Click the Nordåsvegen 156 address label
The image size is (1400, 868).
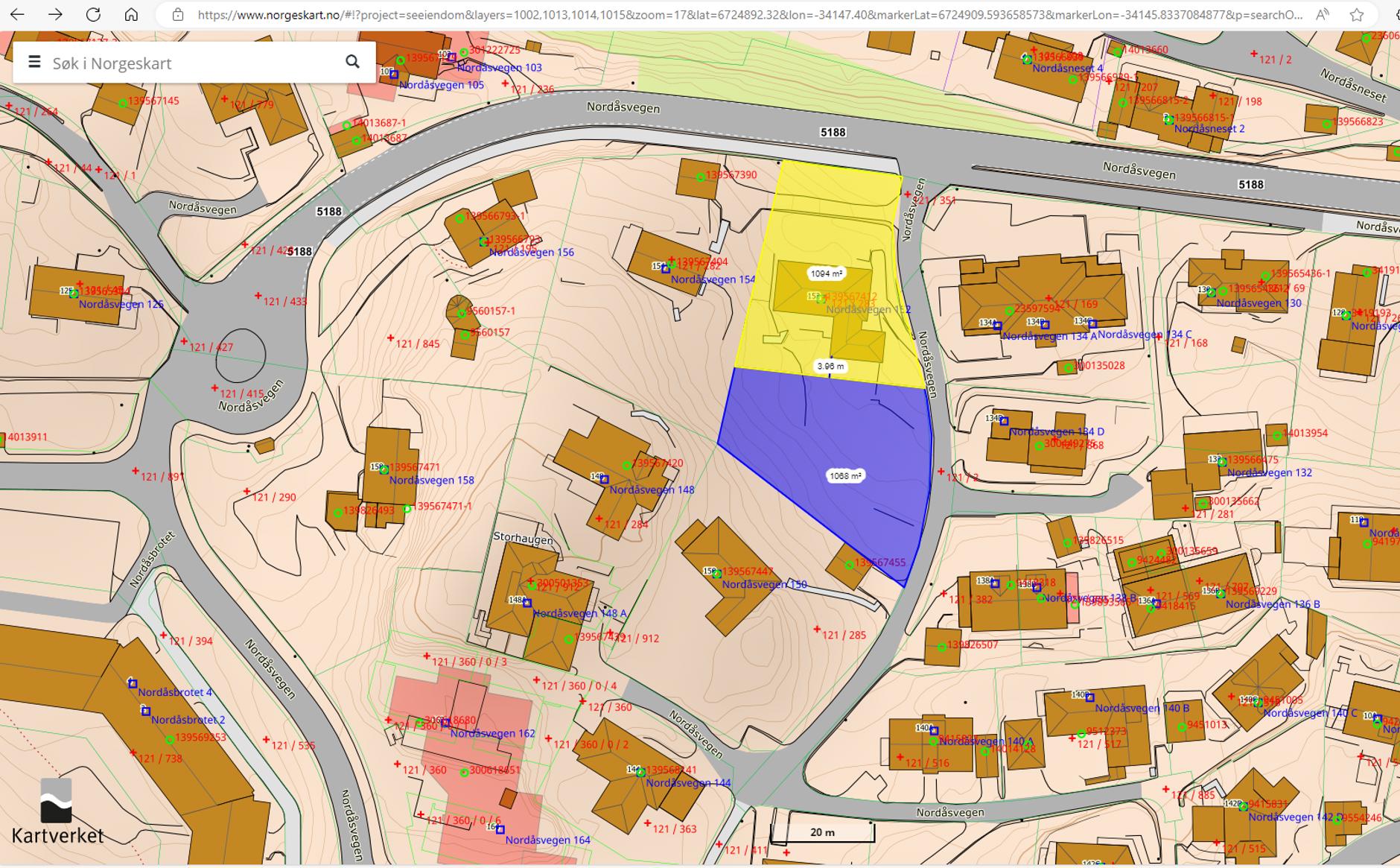531,252
